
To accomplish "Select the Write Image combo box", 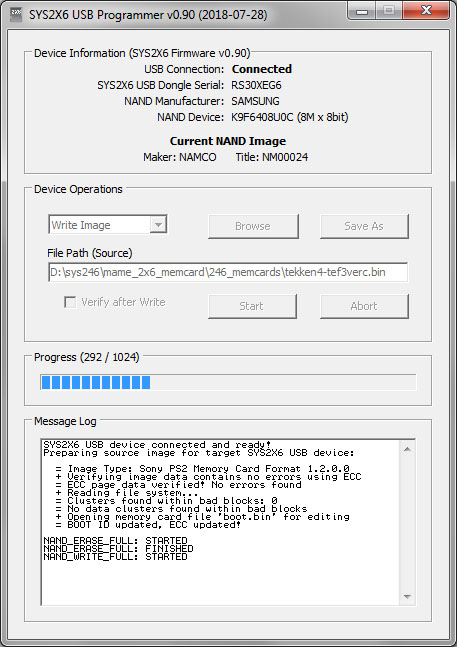I will [x=108, y=225].
